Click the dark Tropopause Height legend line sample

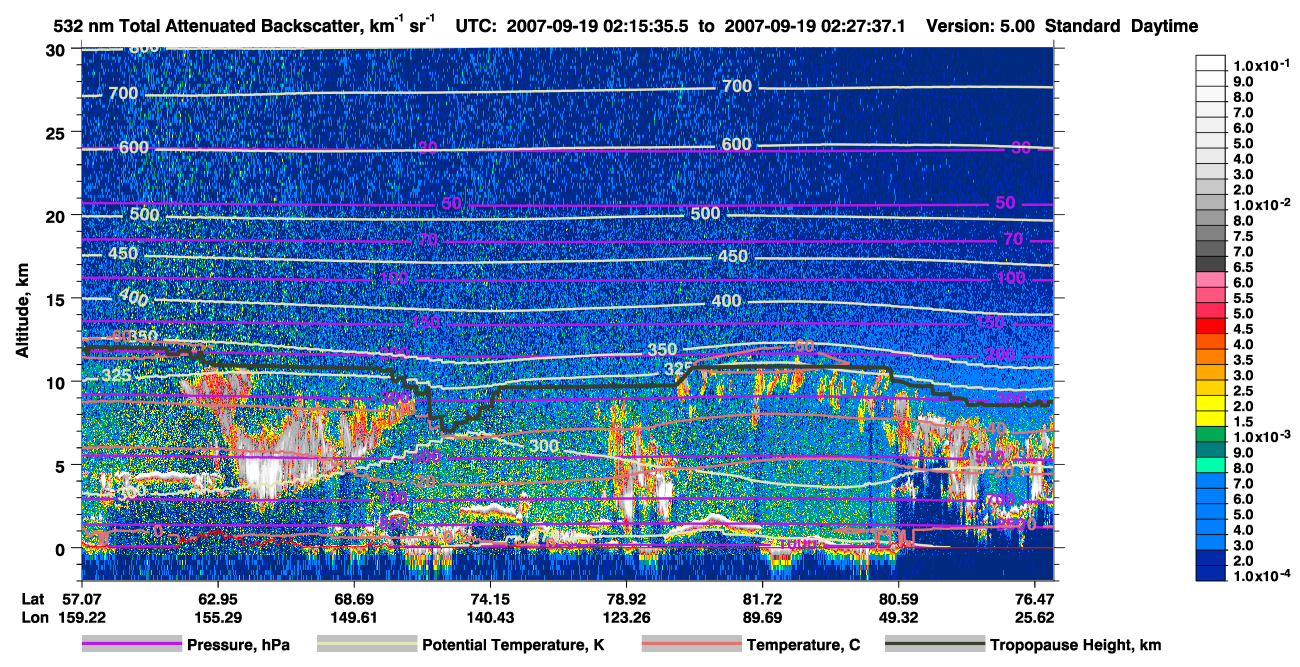pos(935,645)
